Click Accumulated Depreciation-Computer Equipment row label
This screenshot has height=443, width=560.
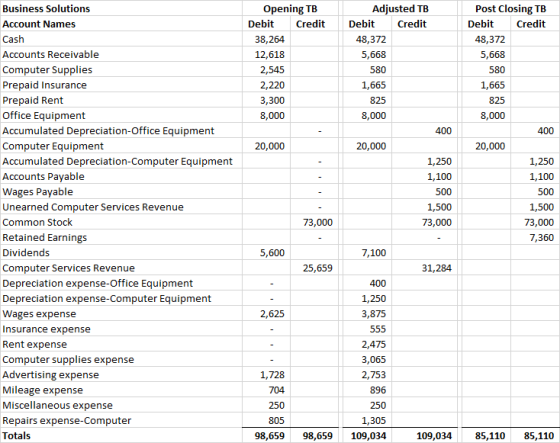click(x=118, y=161)
